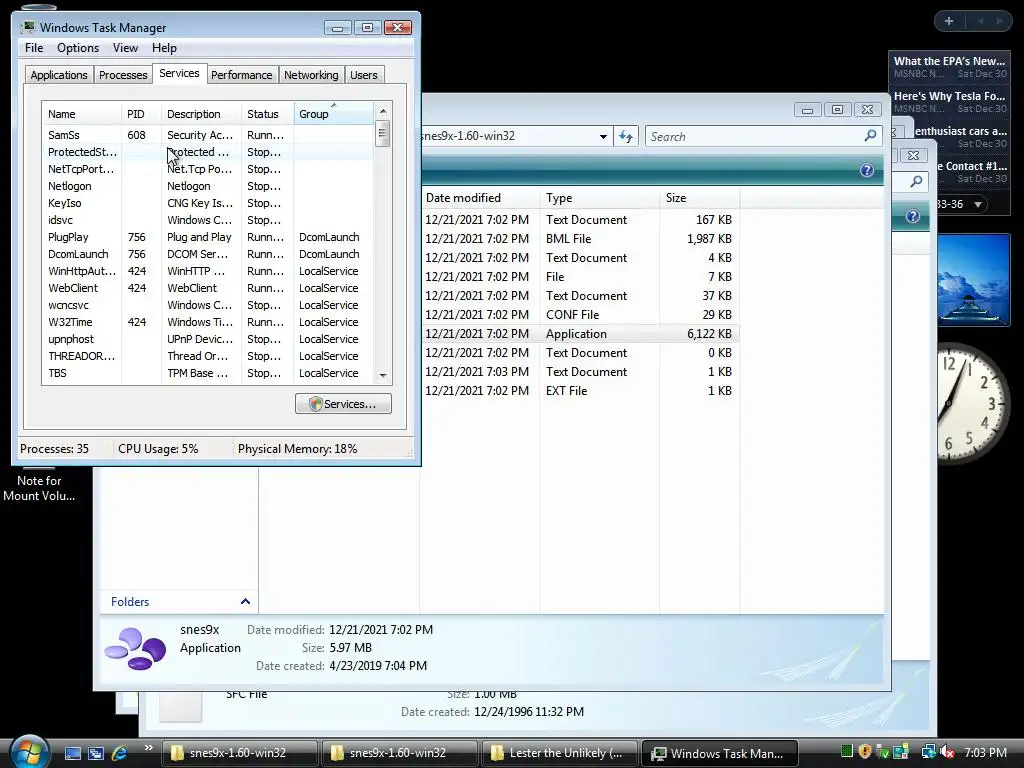Launch Internet Explorer from quick launch
The image size is (1024, 768).
point(119,753)
